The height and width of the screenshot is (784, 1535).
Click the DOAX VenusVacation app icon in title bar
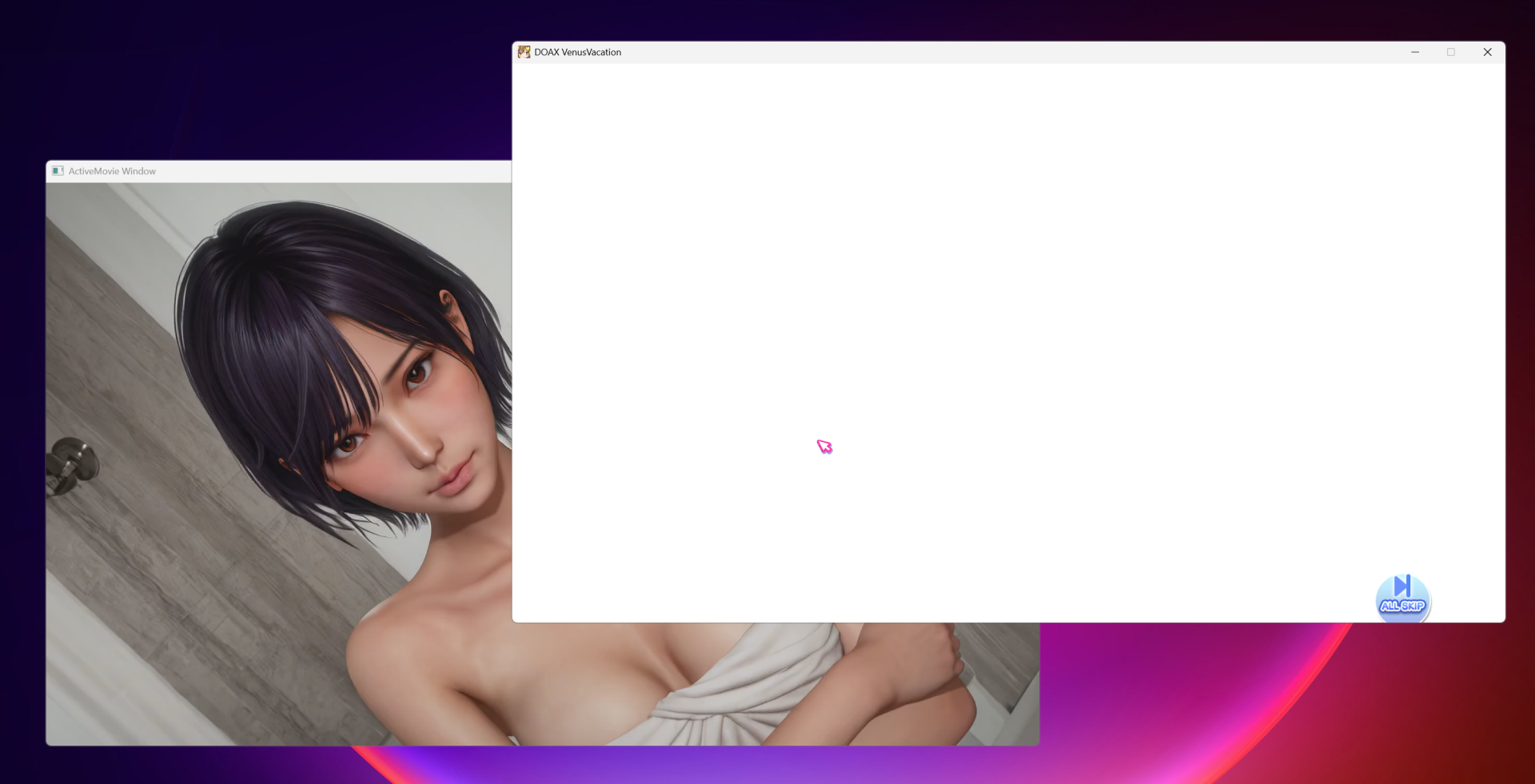pos(524,52)
